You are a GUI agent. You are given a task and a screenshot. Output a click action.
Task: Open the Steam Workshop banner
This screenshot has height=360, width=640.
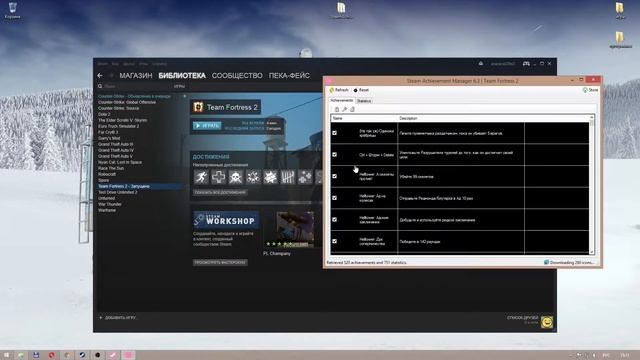click(226, 220)
